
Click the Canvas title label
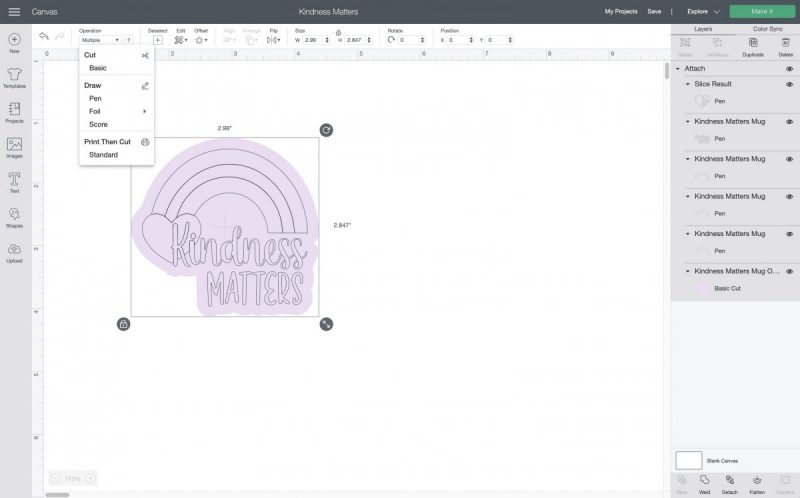(x=44, y=11)
